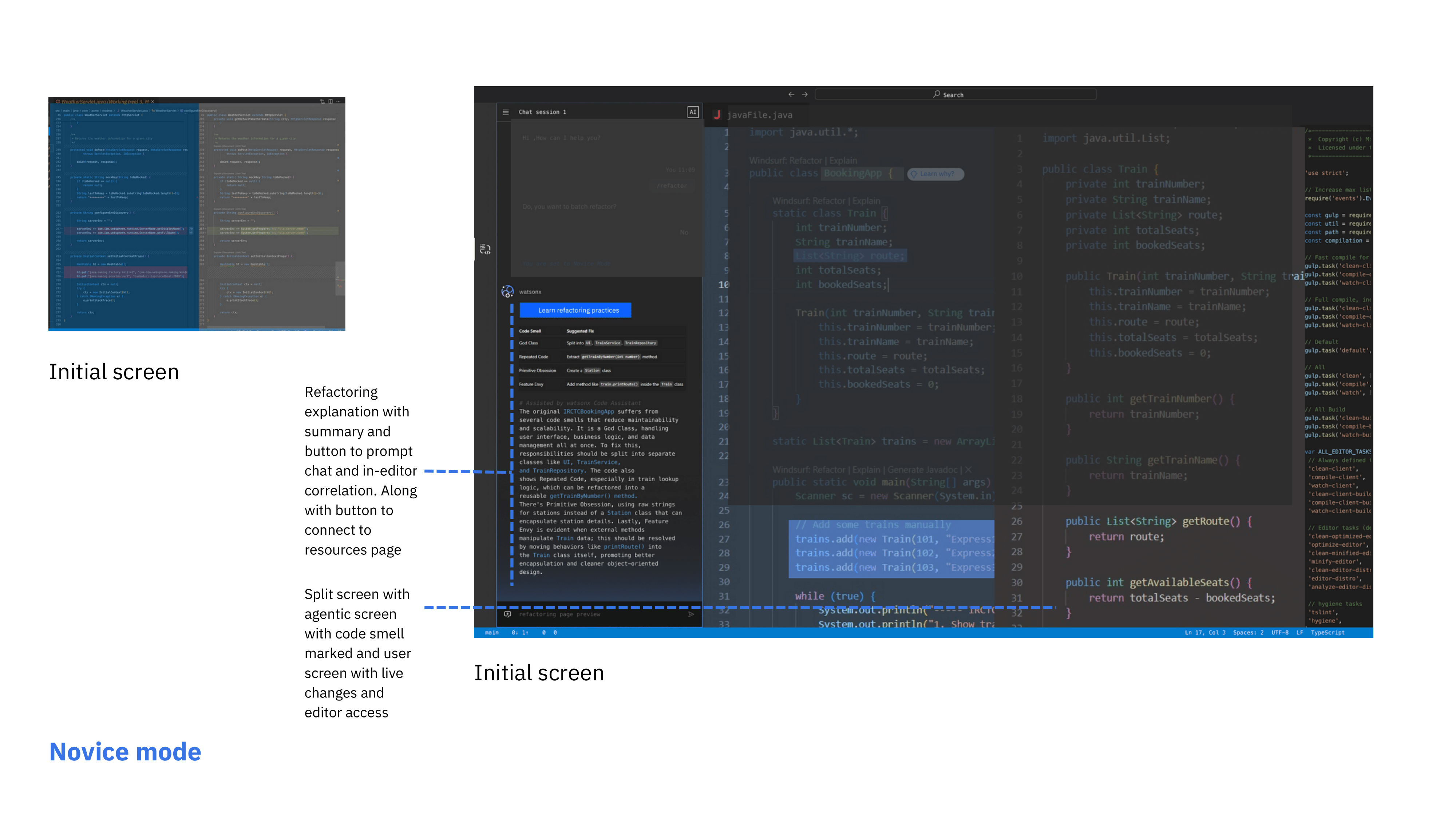Viewport: 1456px width, 819px height.
Task: Send the chat message with arrow icon
Action: [x=691, y=614]
